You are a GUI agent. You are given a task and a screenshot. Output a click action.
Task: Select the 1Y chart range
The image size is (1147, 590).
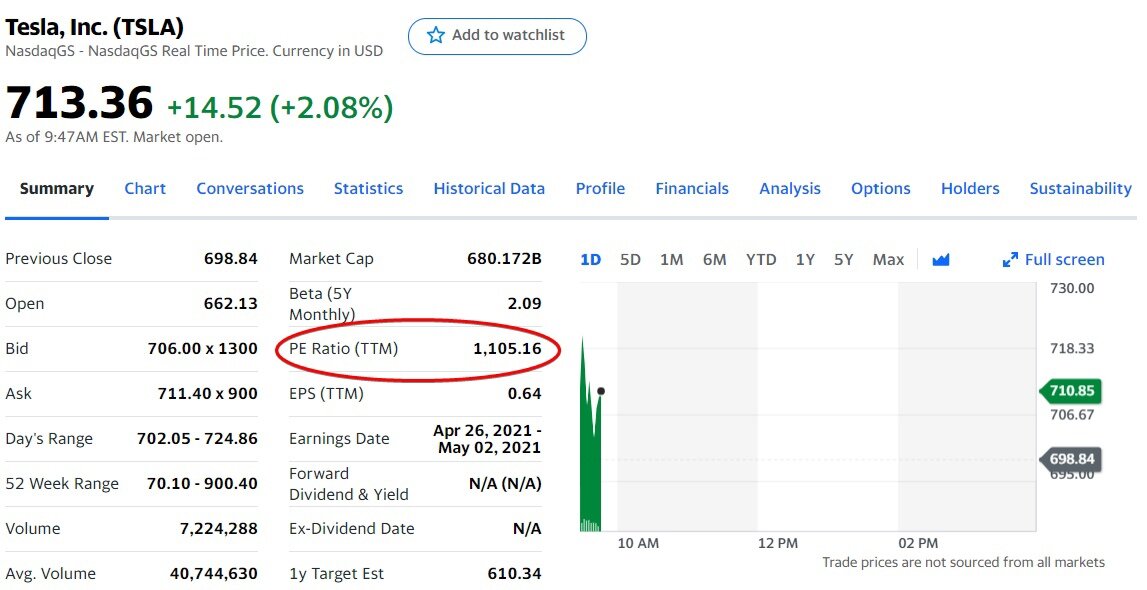pyautogui.click(x=805, y=260)
